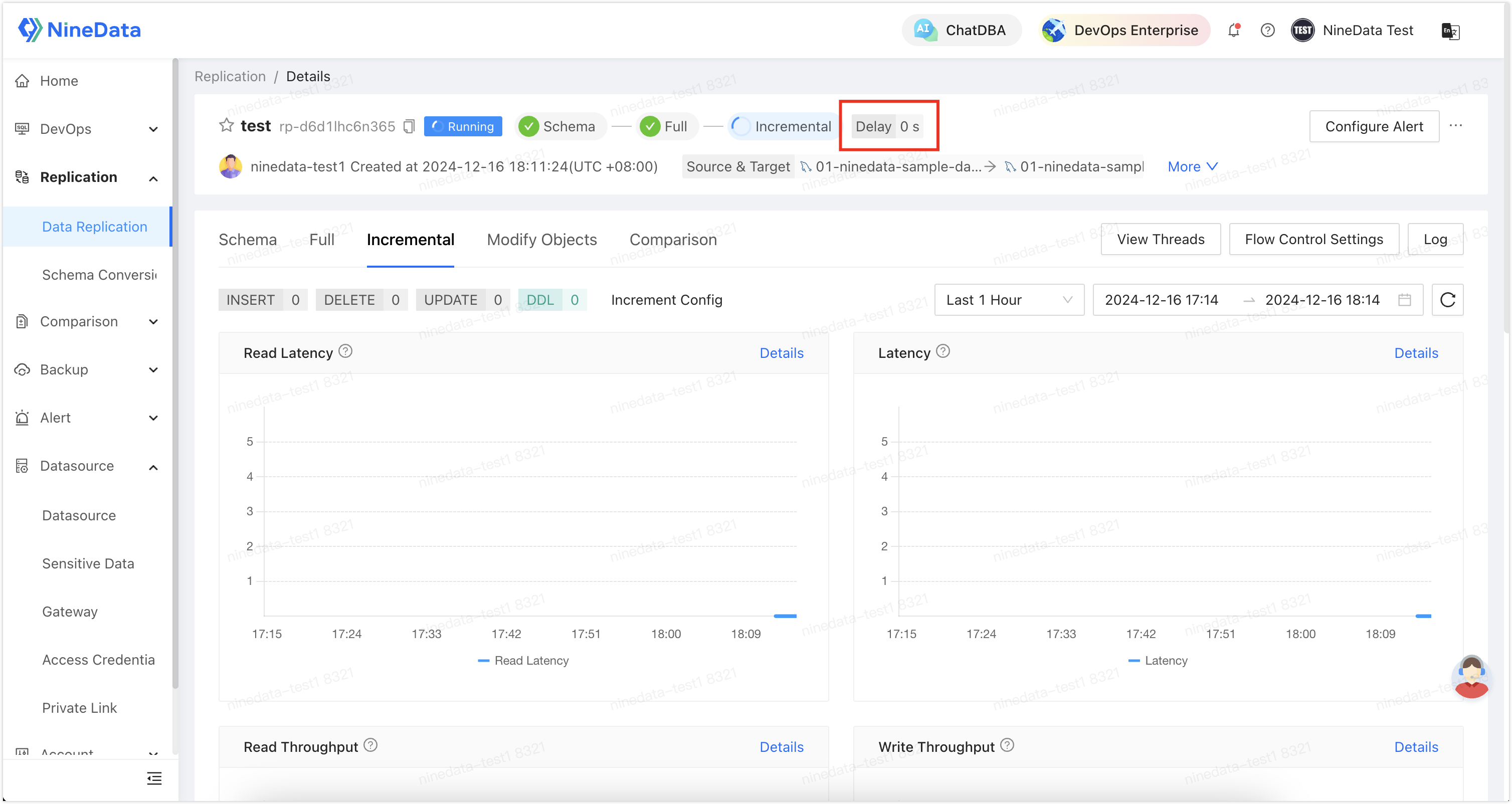Click the DELETE count badge
This screenshot has width=1512, height=804.
[361, 300]
